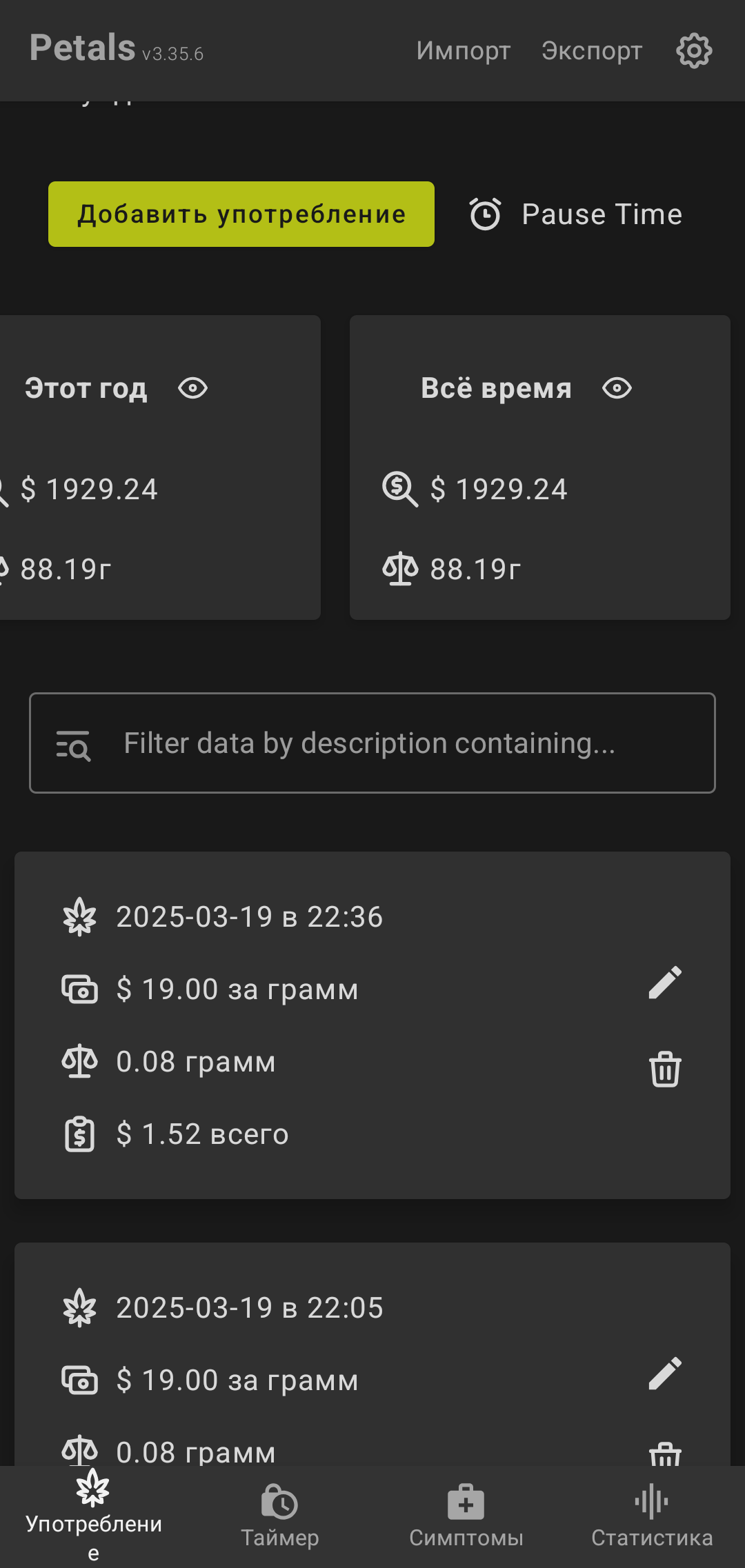Edit the 22:05 usage entry with the pencil icon
The height and width of the screenshot is (1568, 745).
point(665,1374)
